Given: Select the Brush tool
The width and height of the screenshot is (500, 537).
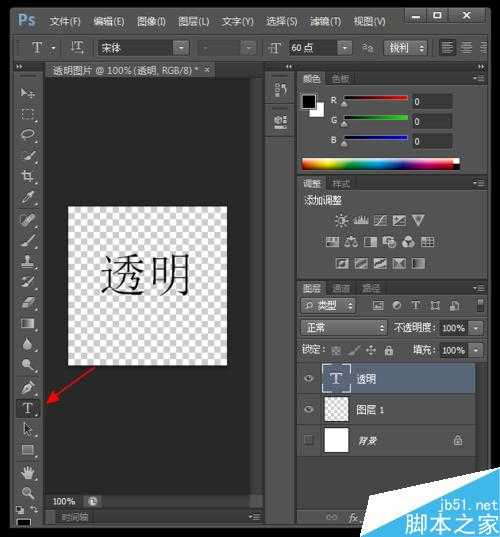Looking at the screenshot, I should click(27, 240).
